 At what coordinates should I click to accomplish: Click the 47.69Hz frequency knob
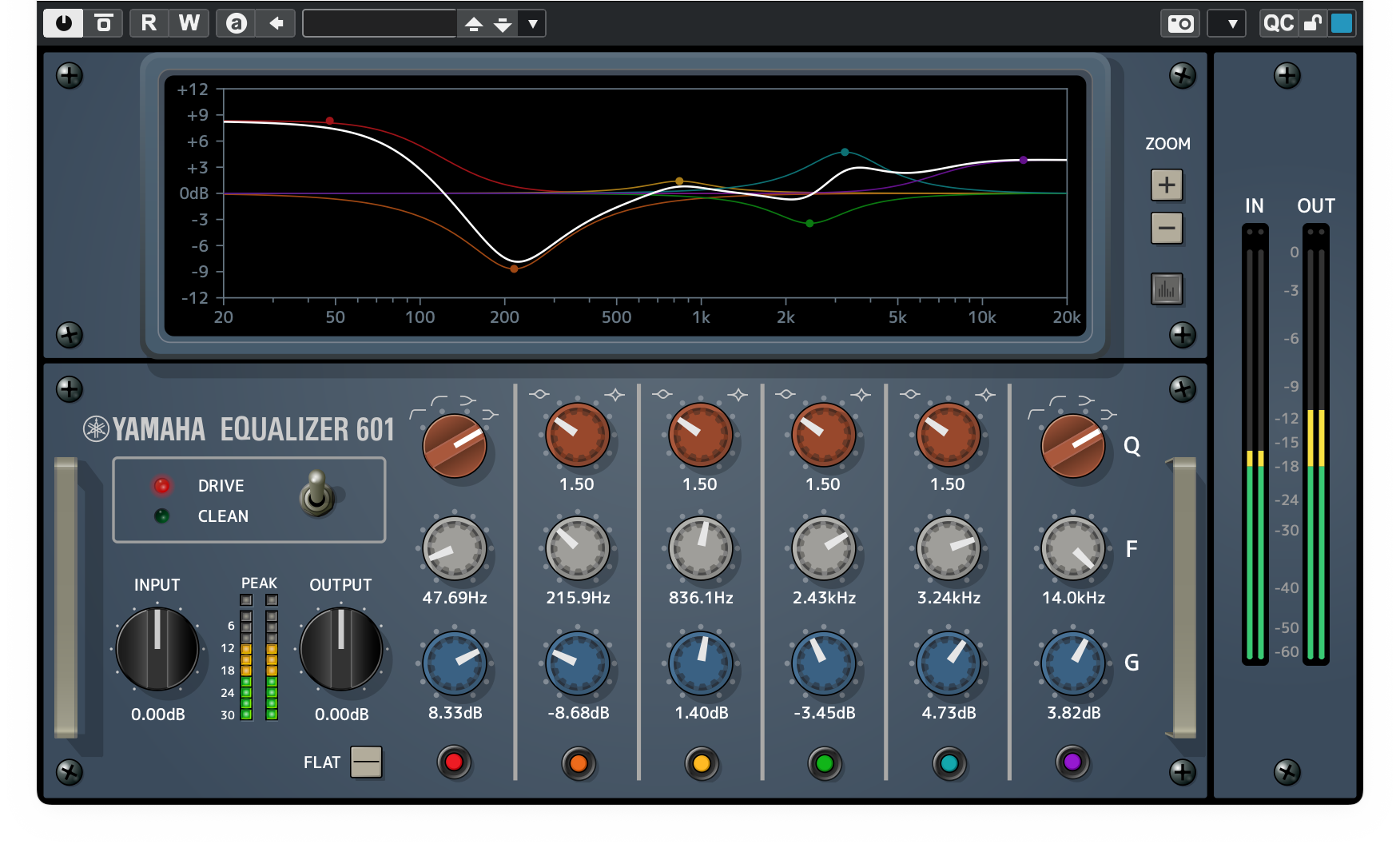(455, 548)
